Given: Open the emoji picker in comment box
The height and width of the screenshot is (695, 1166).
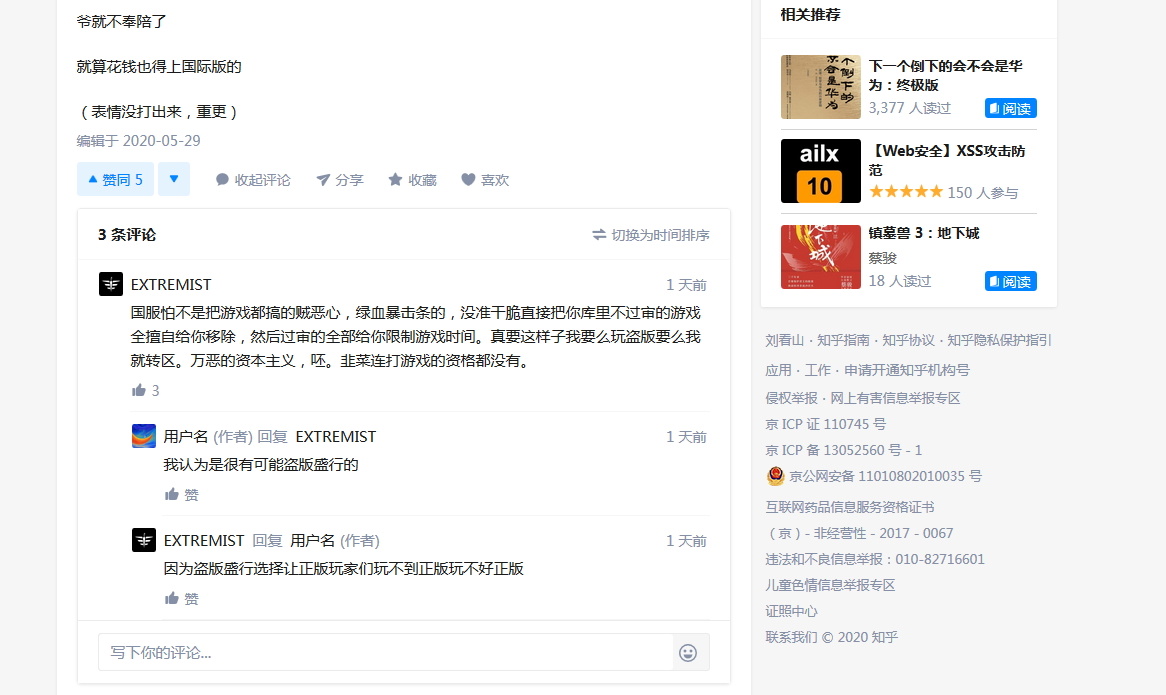Looking at the screenshot, I should (x=689, y=653).
